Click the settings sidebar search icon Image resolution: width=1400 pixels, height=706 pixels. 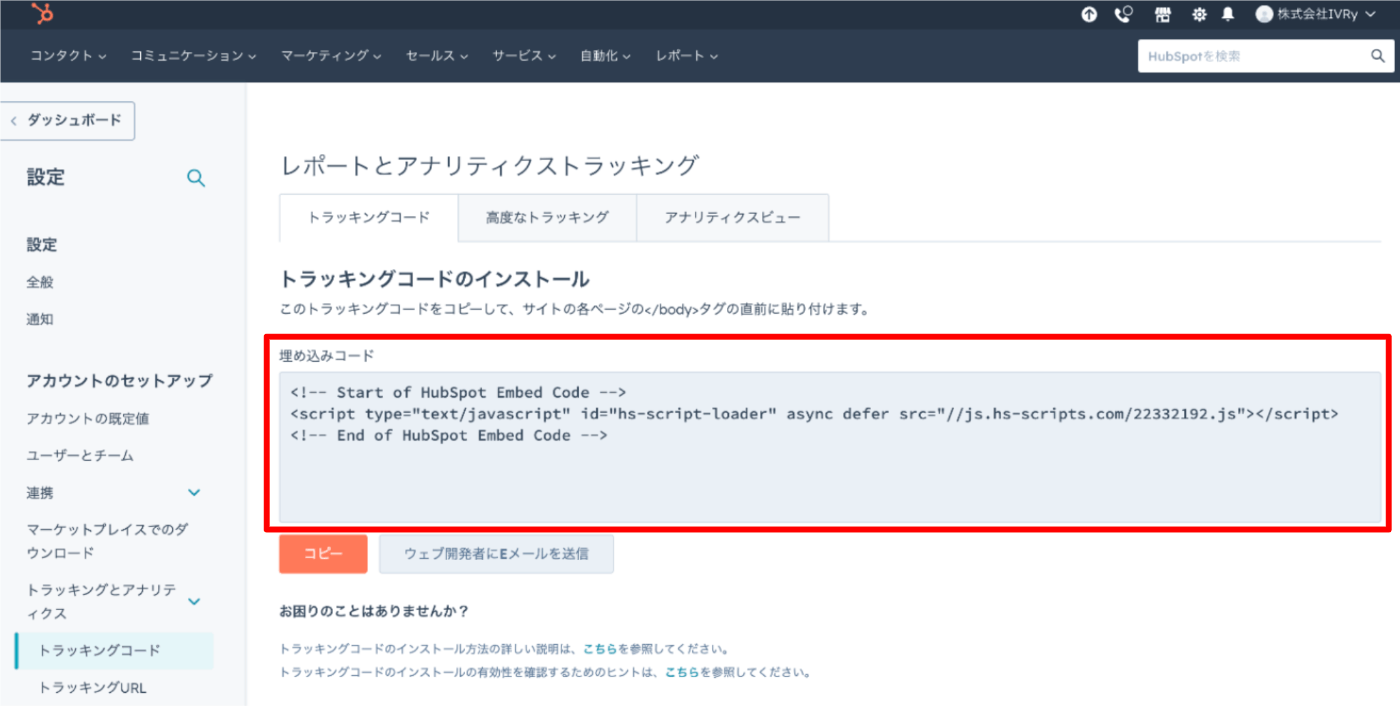(x=196, y=178)
